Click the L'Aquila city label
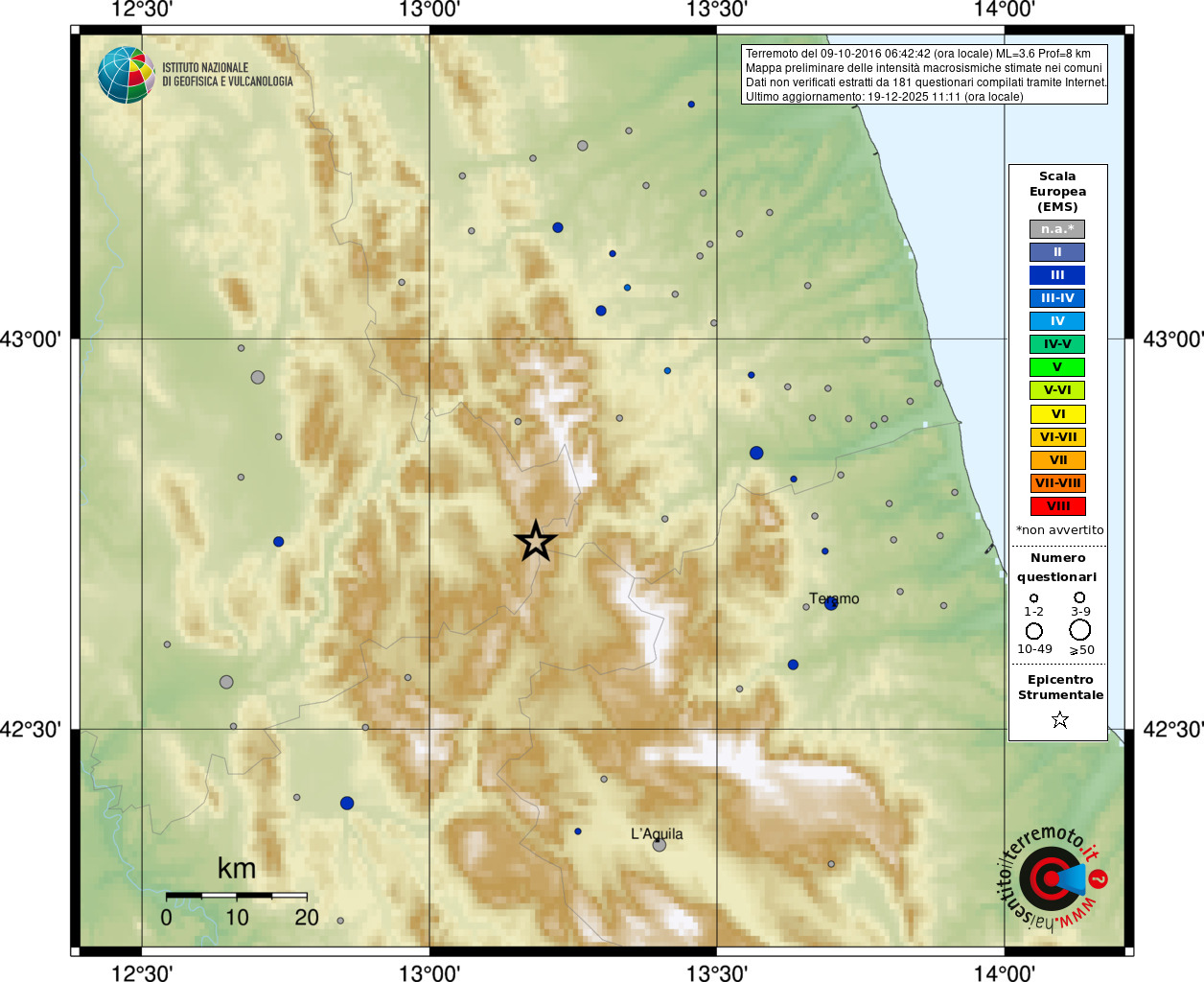 (657, 833)
